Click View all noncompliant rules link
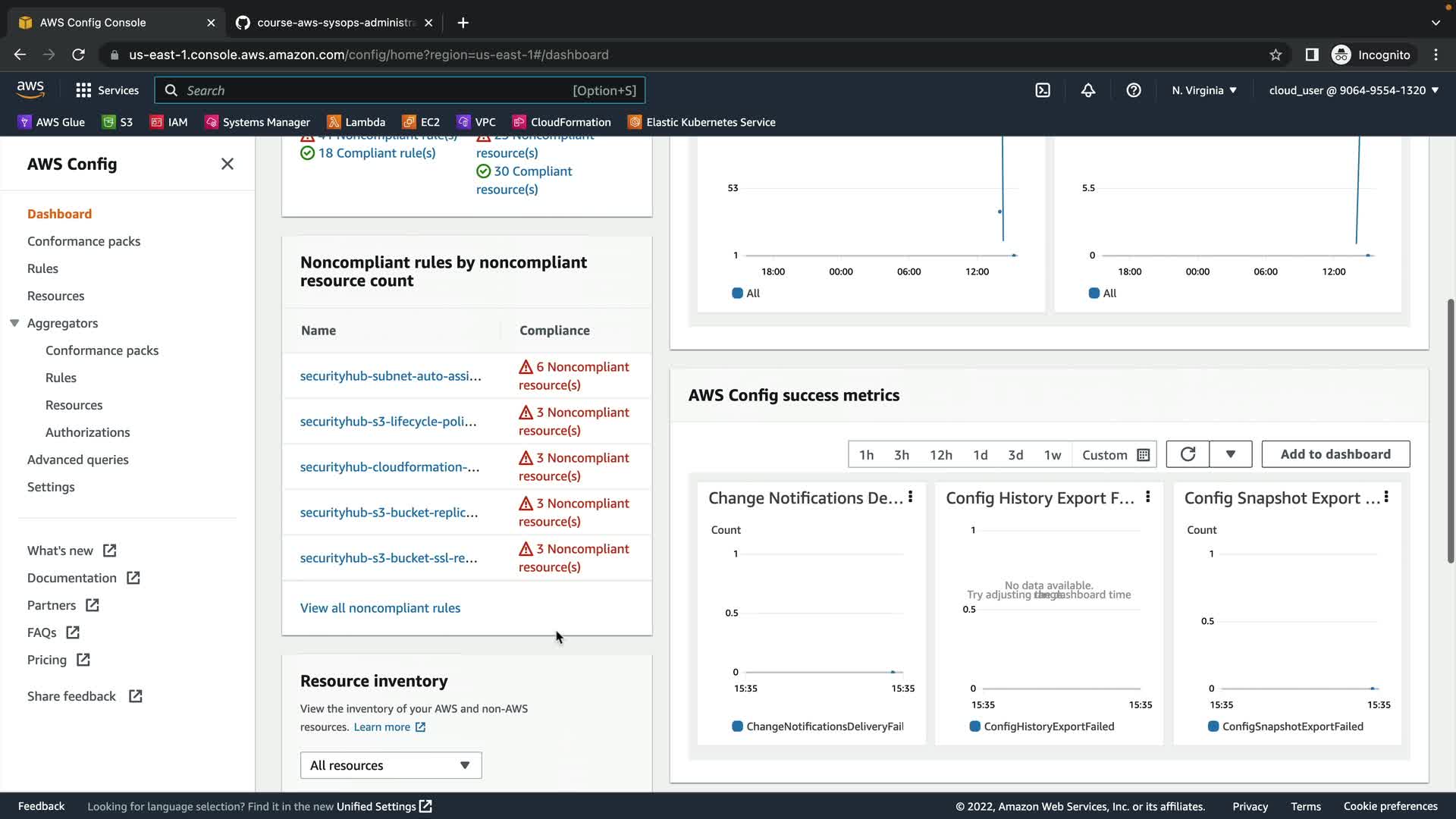The image size is (1456, 819). (x=380, y=608)
